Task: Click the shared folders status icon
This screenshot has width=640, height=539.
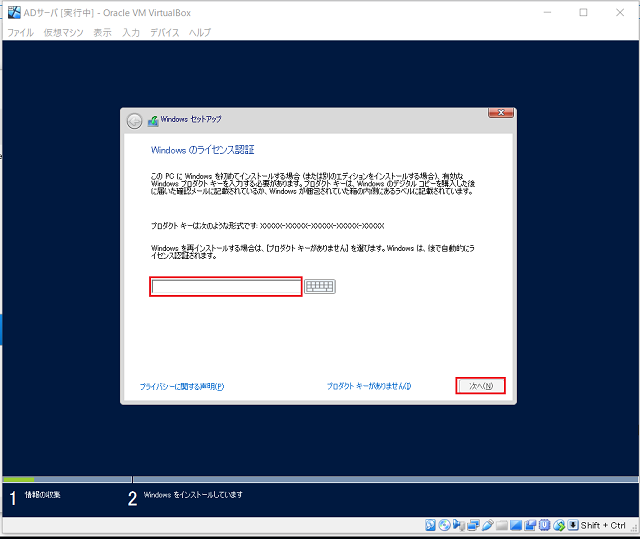Action: point(502,526)
